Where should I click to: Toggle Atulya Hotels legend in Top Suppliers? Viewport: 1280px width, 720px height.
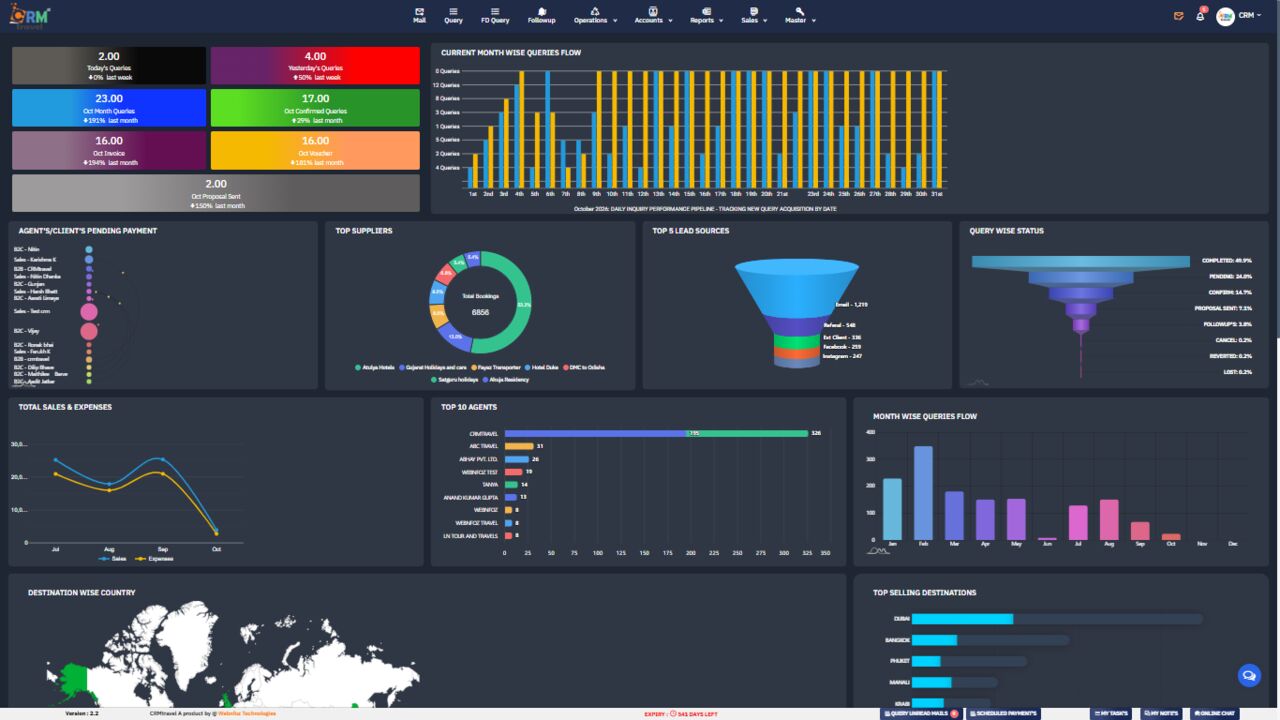click(x=375, y=367)
